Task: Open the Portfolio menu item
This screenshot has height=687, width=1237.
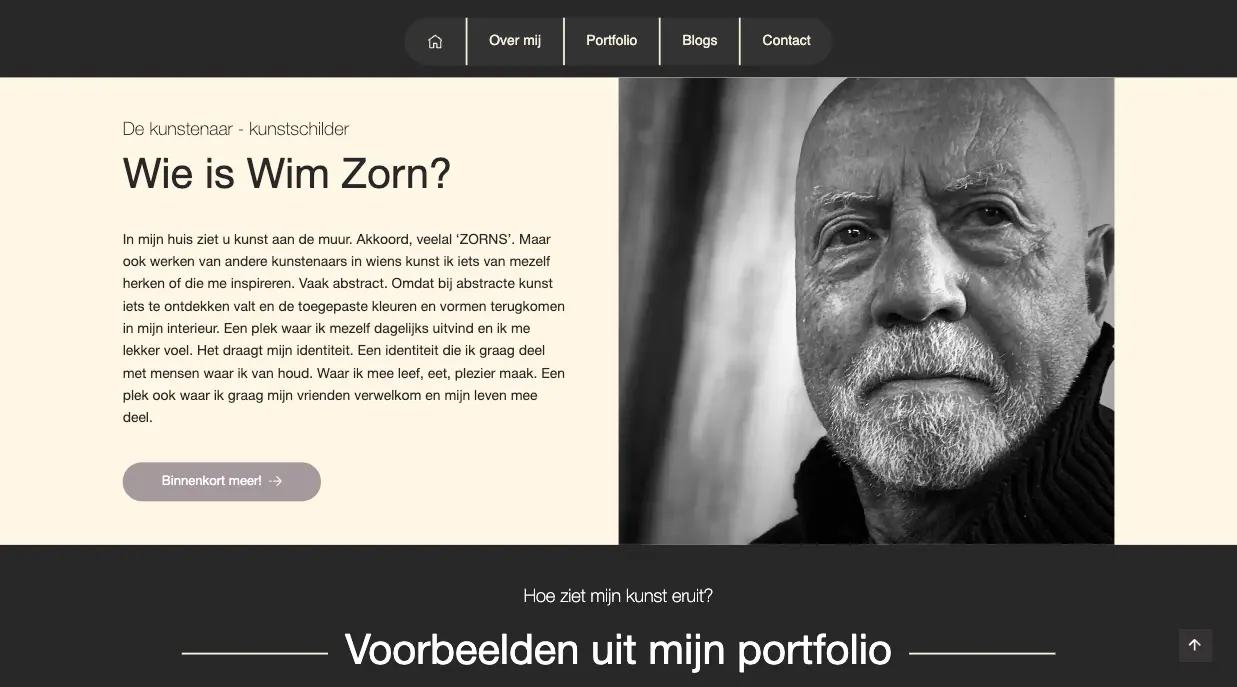Action: coord(612,41)
